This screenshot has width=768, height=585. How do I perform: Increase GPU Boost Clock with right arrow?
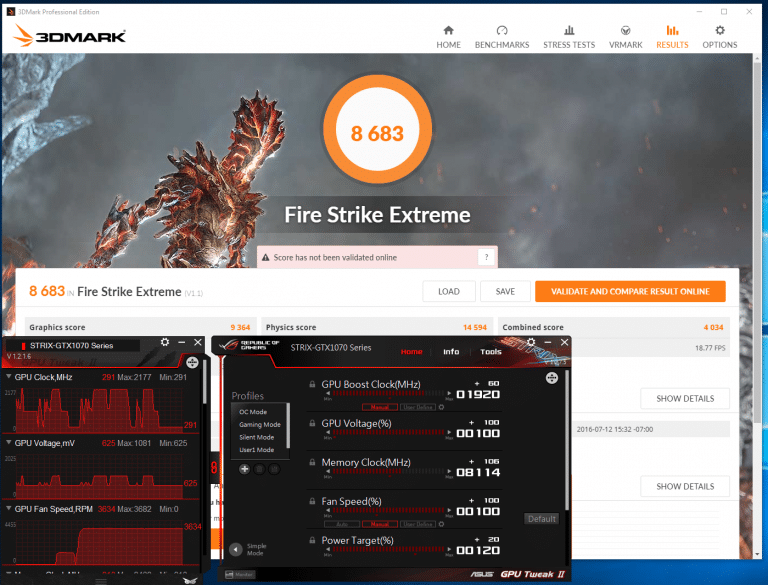[449, 393]
